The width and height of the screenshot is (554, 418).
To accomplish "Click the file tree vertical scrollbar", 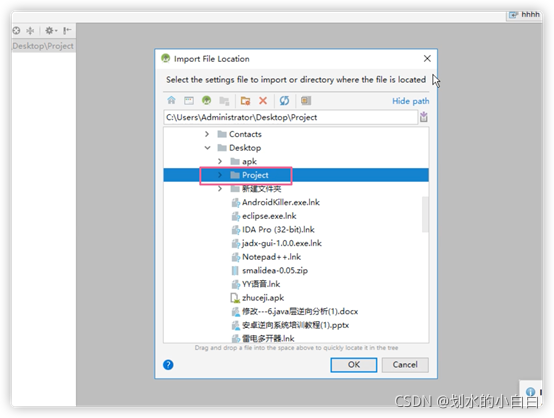I will pyautogui.click(x=425, y=214).
